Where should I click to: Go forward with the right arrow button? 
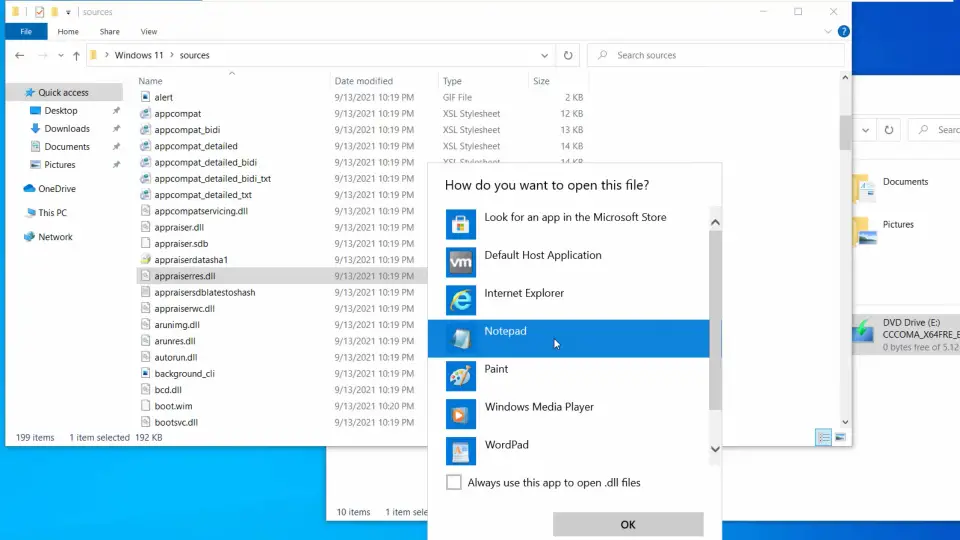click(x=42, y=55)
